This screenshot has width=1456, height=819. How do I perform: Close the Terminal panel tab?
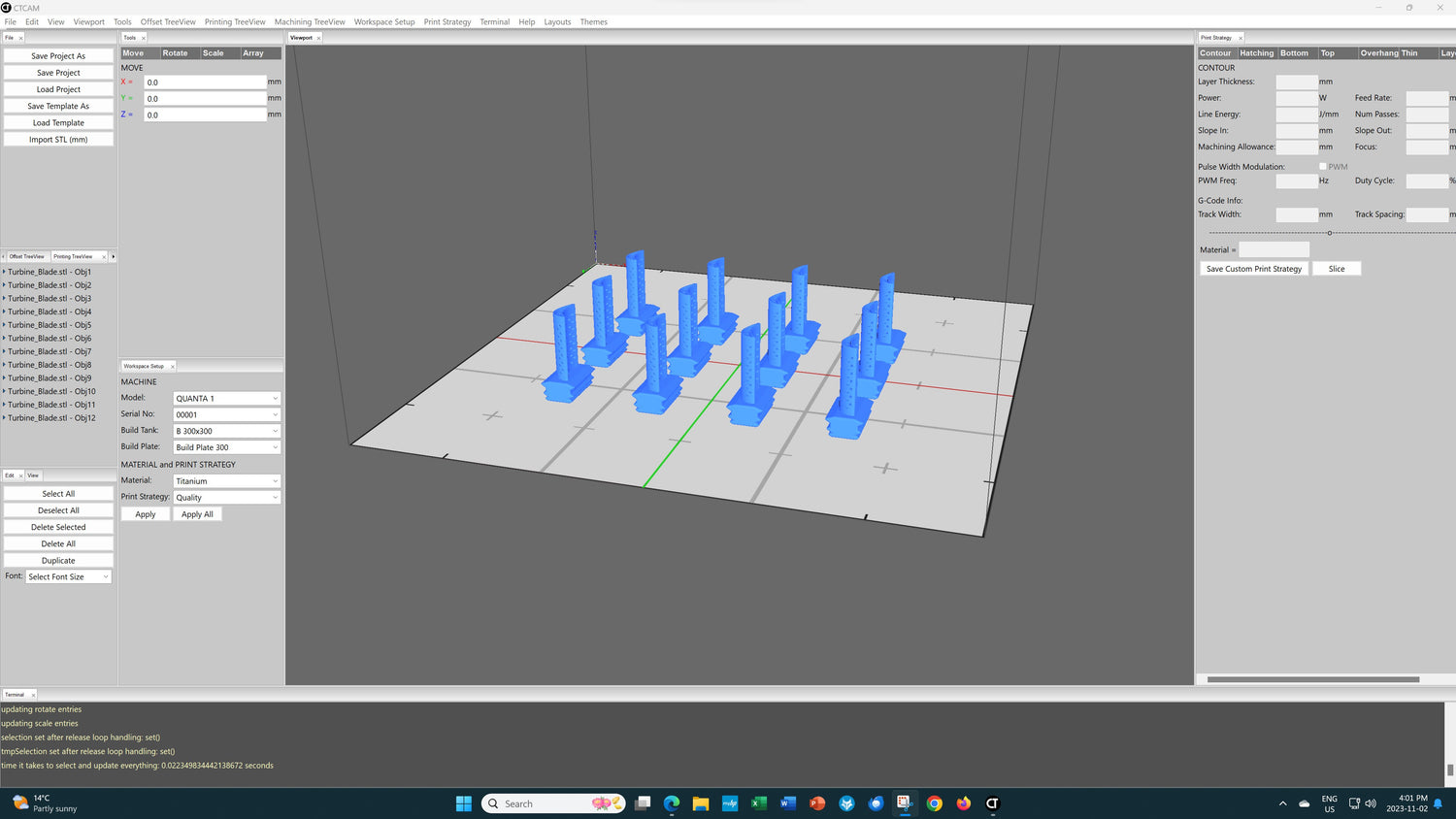(33, 695)
